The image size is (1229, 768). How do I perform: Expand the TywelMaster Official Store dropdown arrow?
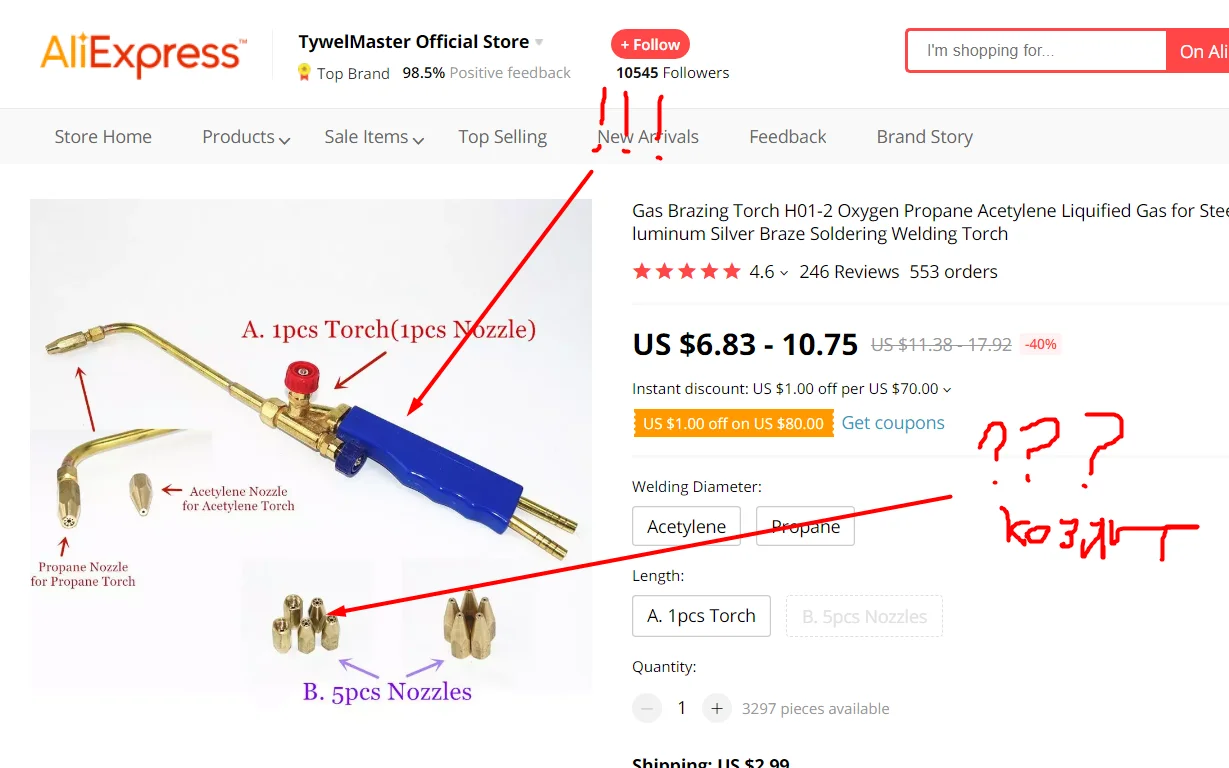pos(539,42)
